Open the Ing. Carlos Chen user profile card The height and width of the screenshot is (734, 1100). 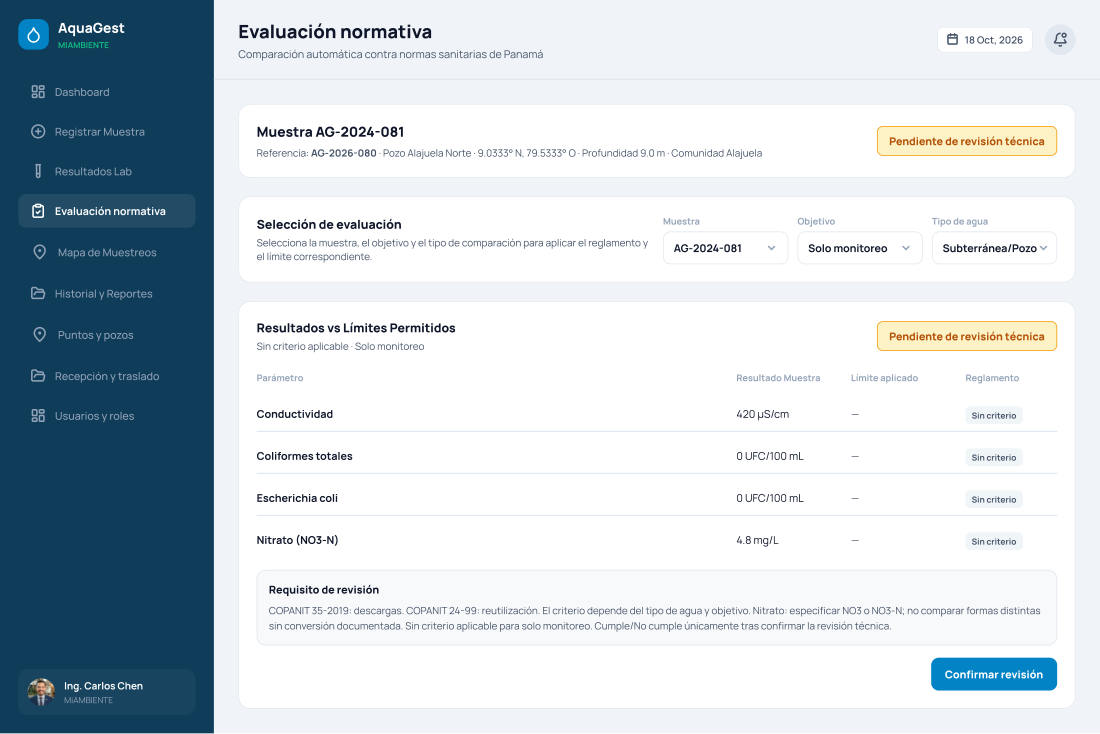(107, 692)
